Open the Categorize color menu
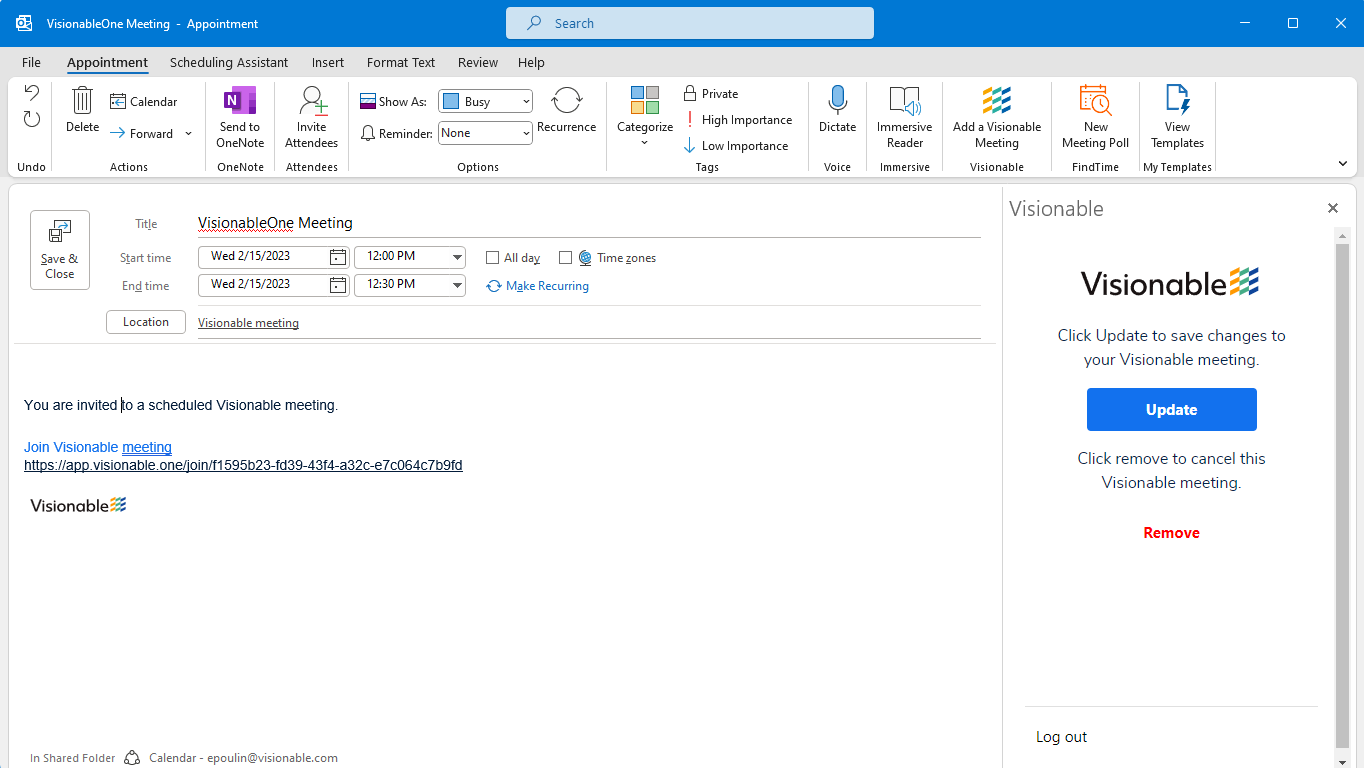The image size is (1366, 768). (x=645, y=117)
